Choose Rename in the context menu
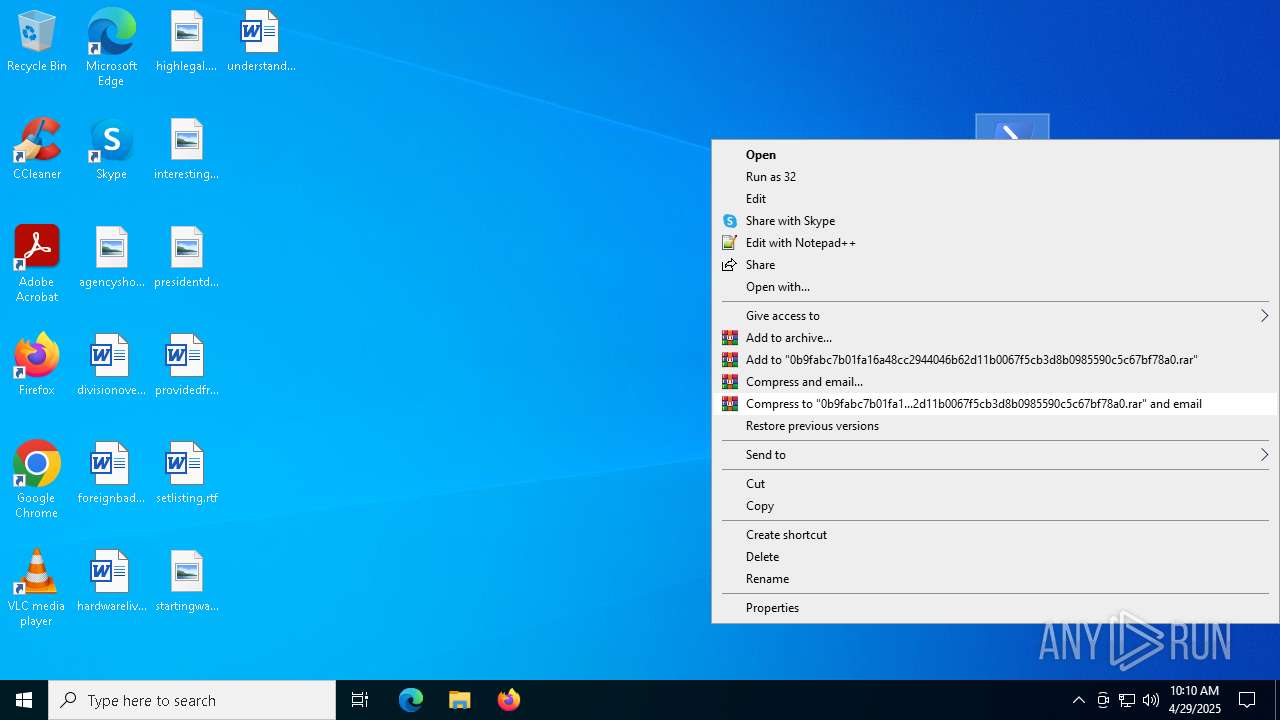The height and width of the screenshot is (720, 1280). pos(995,579)
